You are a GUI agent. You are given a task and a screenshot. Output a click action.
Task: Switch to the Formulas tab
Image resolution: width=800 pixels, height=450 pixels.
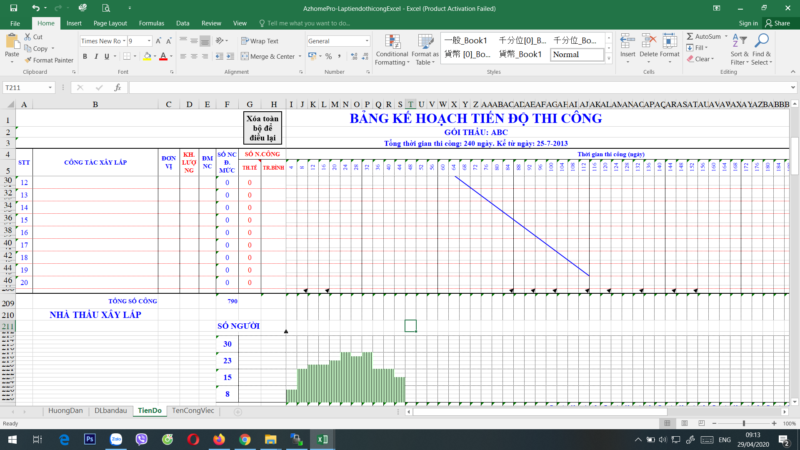coord(151,23)
